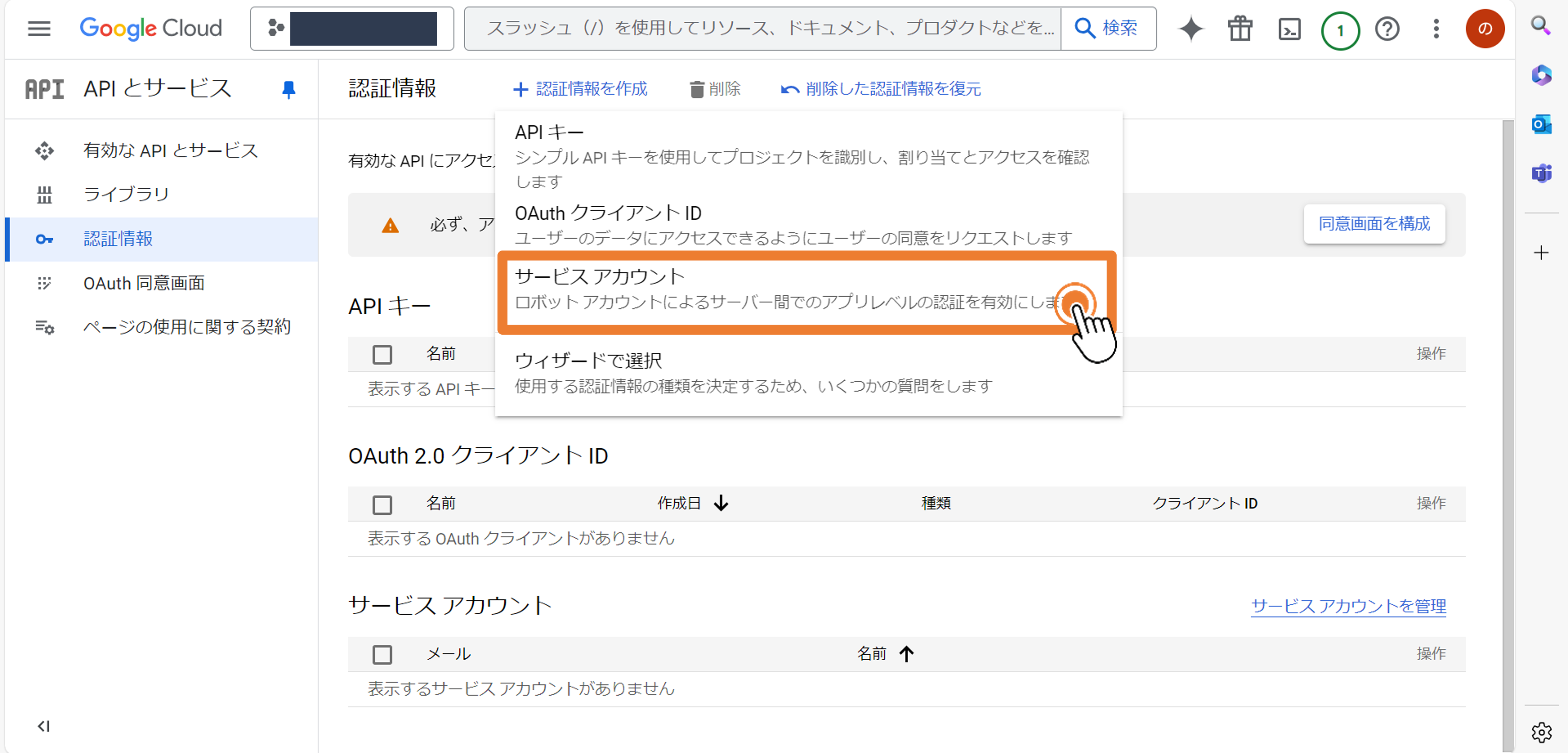Click the key icon next to 認証情報

click(x=44, y=240)
